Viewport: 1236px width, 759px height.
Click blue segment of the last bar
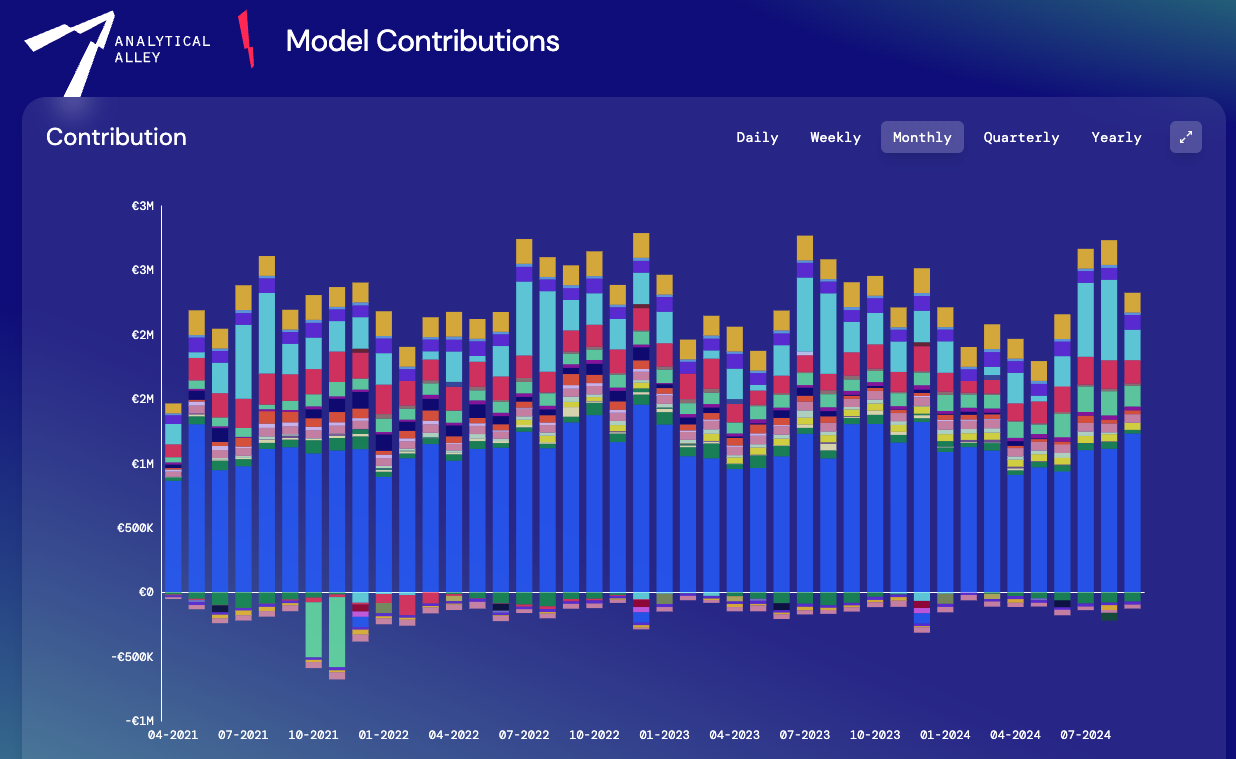[1132, 510]
